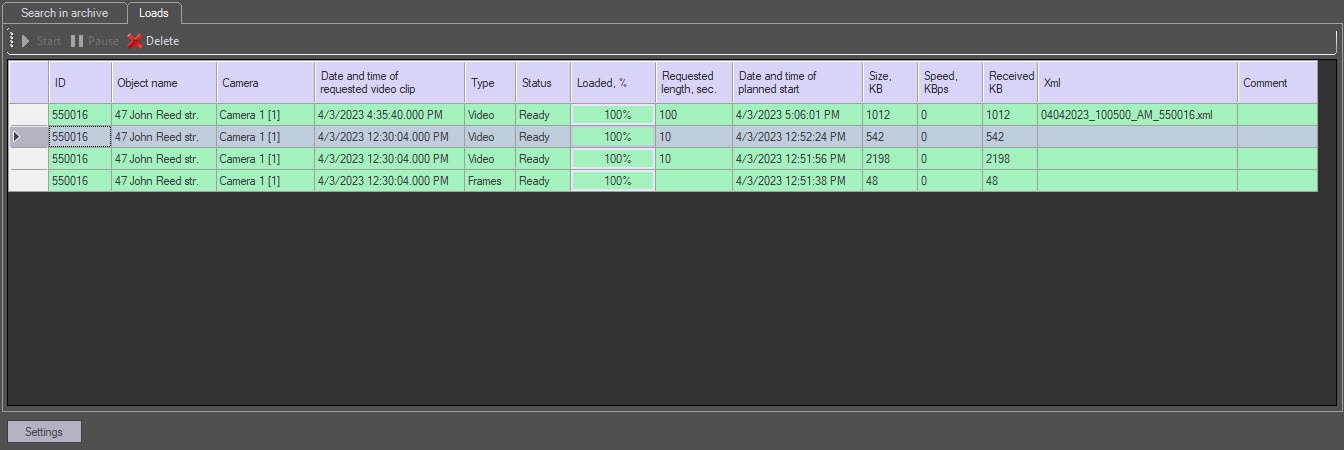
Task: Sort by the ID column header
Action: pyautogui.click(x=80, y=83)
